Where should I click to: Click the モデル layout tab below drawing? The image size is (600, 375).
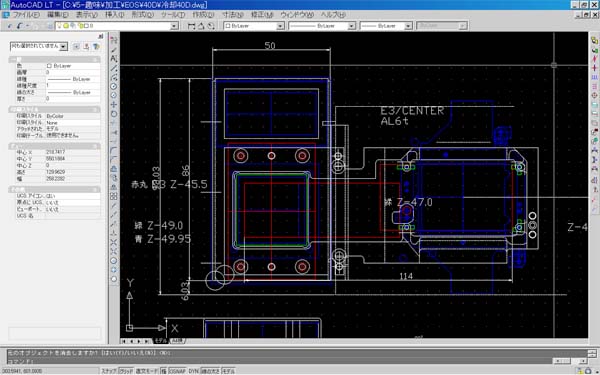161,341
